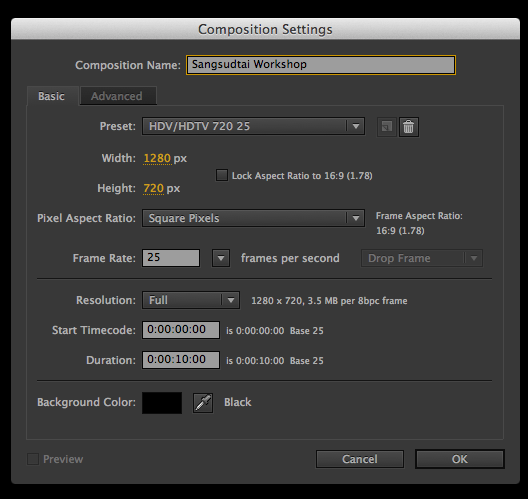
Task: Click the Frame Rate input field
Action: click(x=171, y=258)
